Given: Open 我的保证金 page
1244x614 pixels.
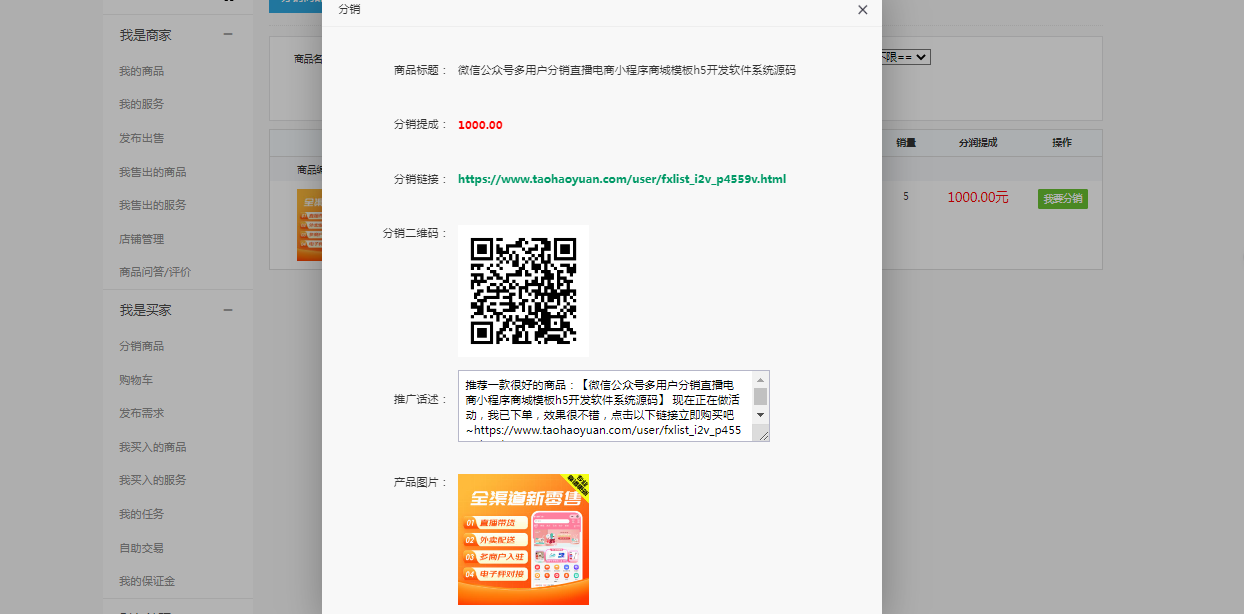Looking at the screenshot, I should 147,581.
